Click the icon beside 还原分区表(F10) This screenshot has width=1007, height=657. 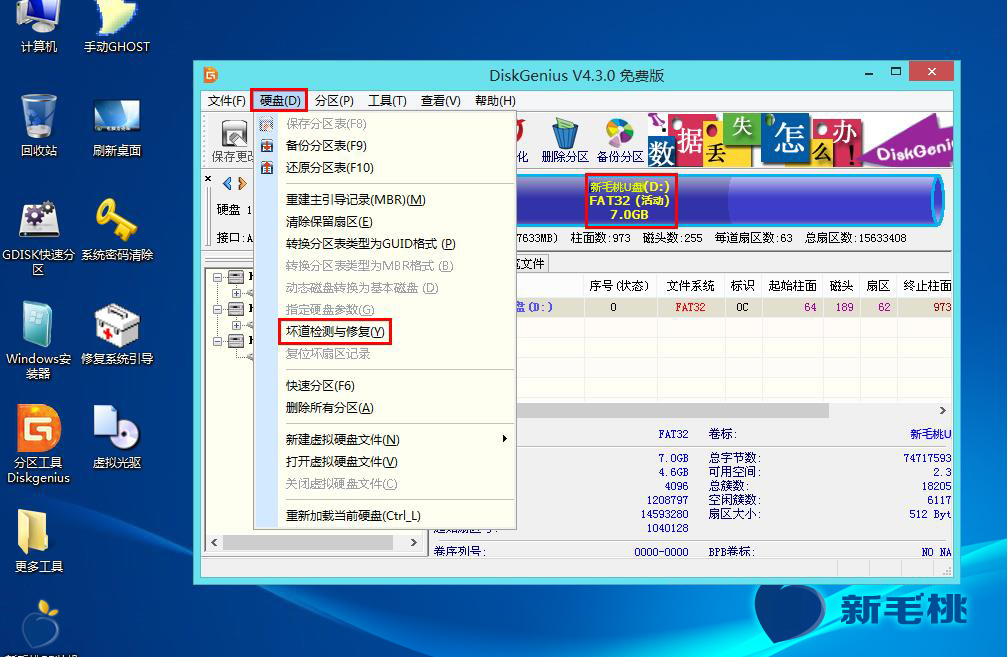tap(267, 168)
